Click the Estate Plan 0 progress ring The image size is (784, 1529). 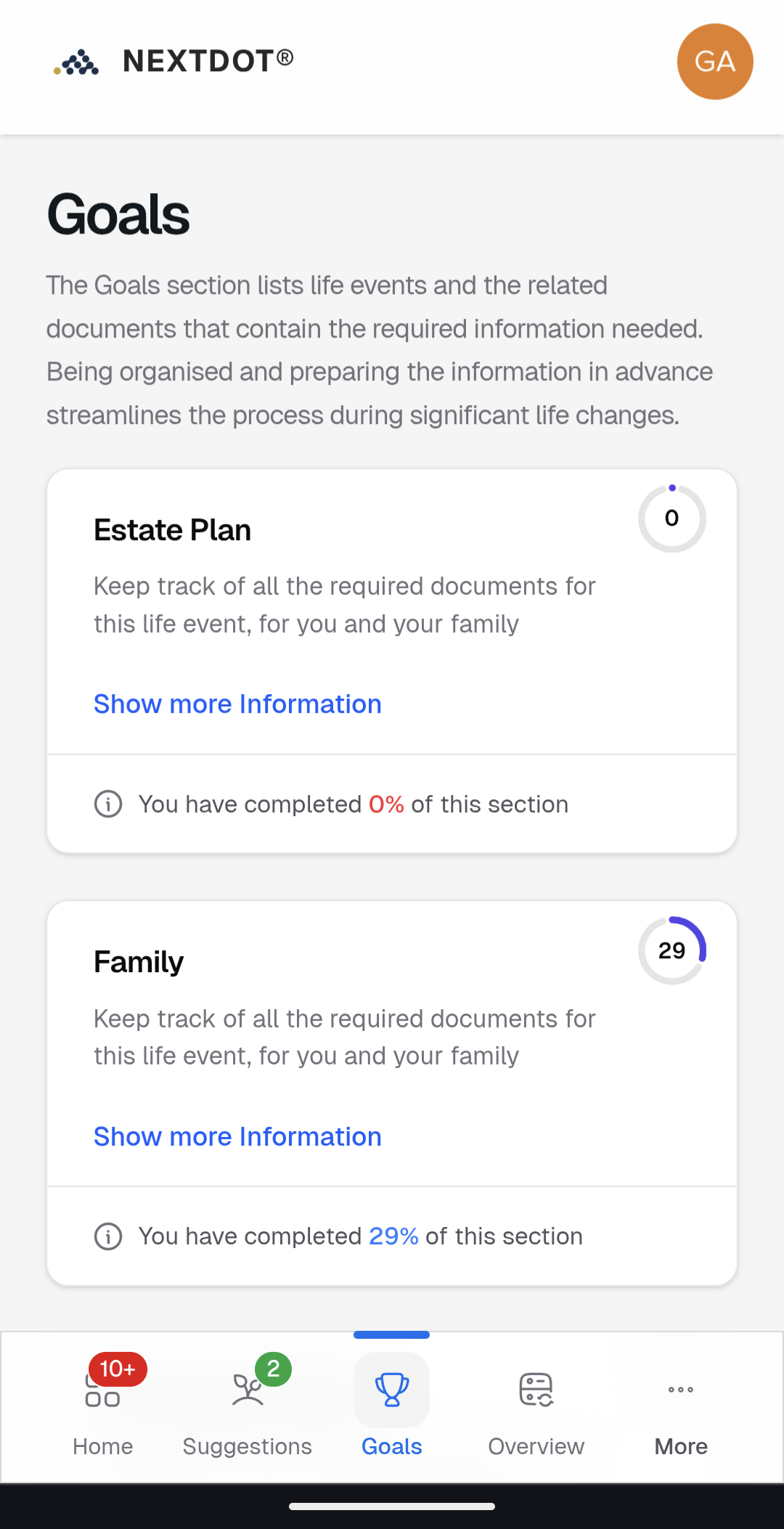click(x=672, y=518)
